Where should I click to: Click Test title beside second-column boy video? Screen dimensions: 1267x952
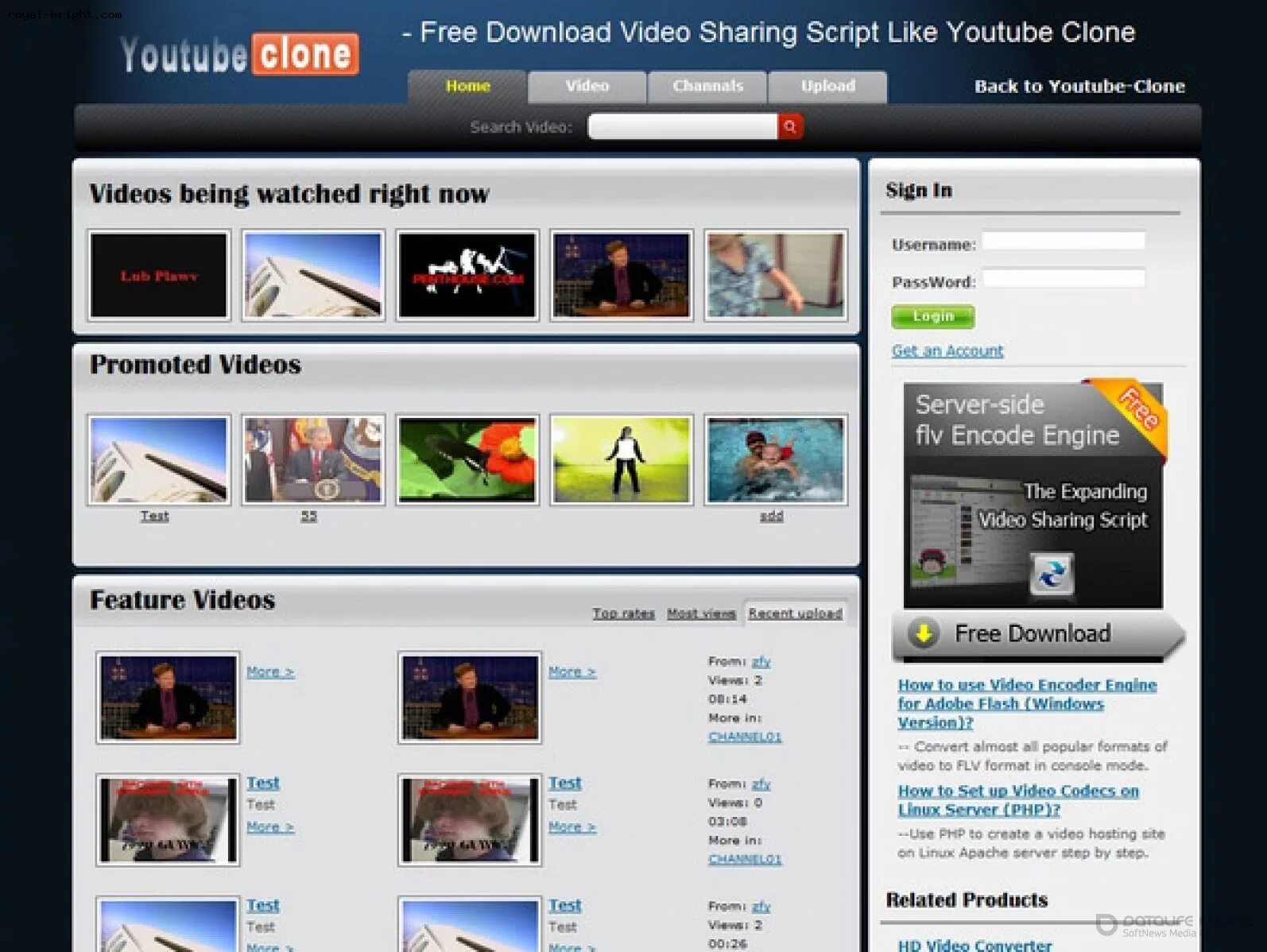[565, 783]
